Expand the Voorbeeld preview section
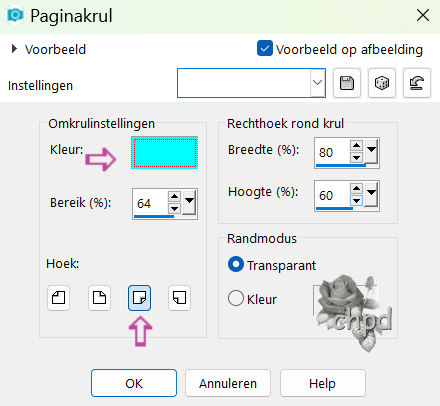 pyautogui.click(x=14, y=49)
